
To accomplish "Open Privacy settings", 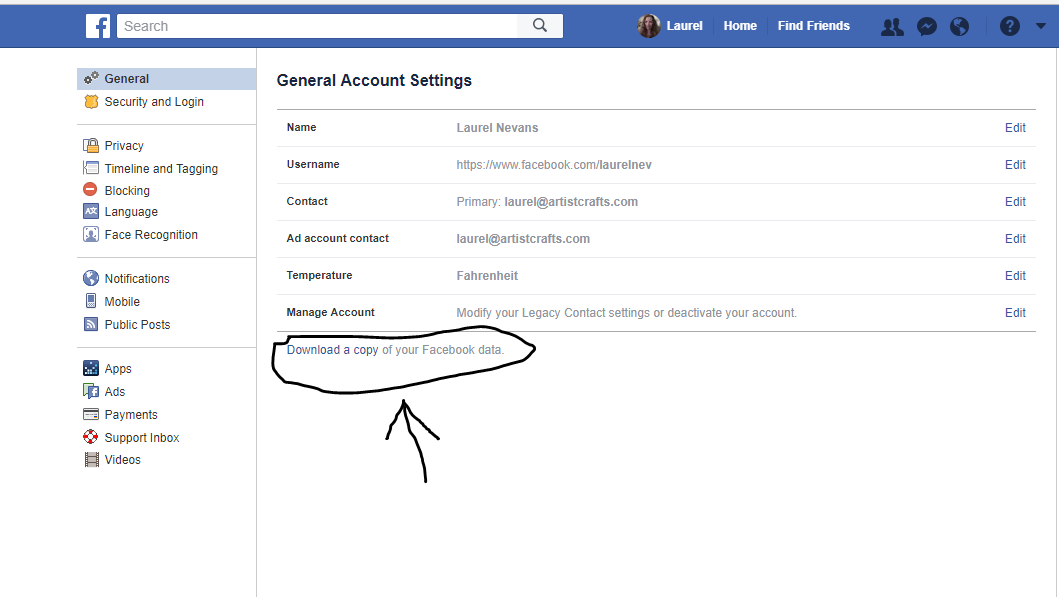I will click(x=124, y=145).
